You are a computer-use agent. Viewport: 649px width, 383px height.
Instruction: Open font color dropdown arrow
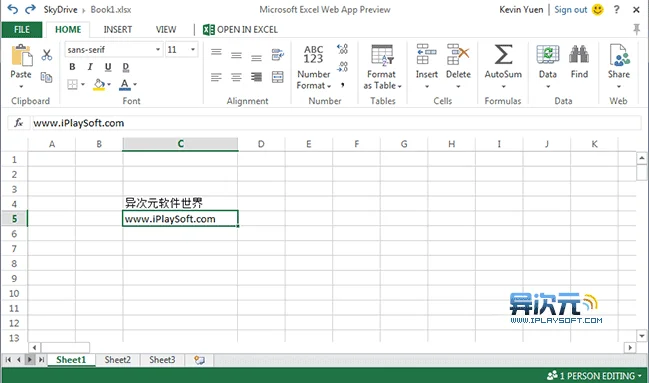click(x=135, y=84)
